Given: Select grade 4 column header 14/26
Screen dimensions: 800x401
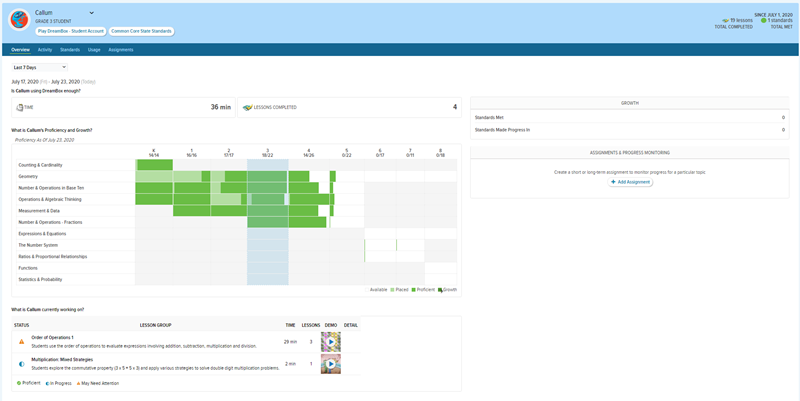Looking at the screenshot, I should tap(308, 153).
